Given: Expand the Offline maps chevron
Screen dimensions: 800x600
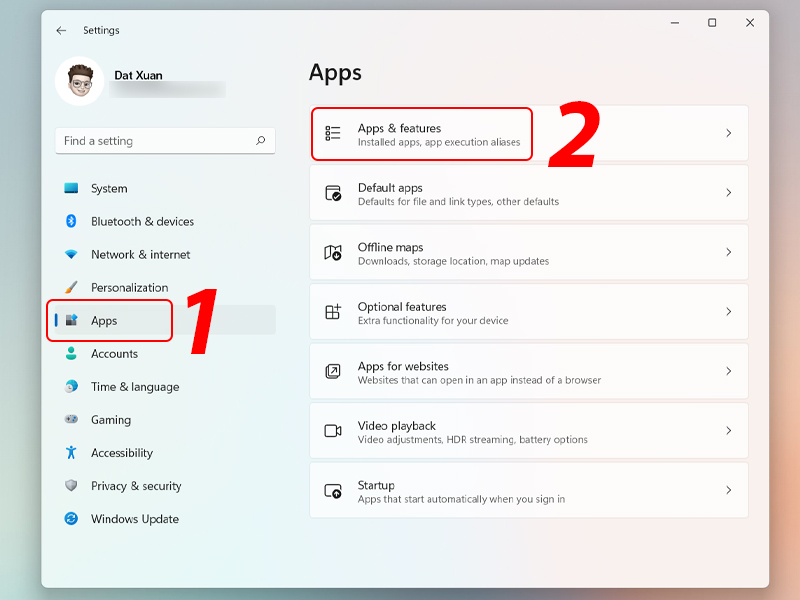Looking at the screenshot, I should point(729,252).
